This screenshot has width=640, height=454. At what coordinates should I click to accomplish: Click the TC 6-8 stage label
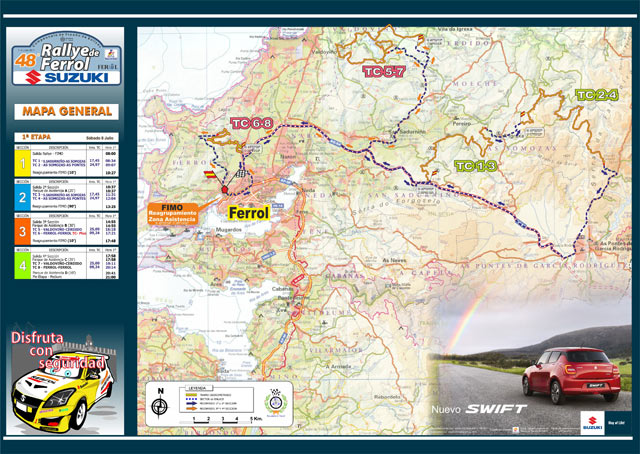tap(252, 123)
